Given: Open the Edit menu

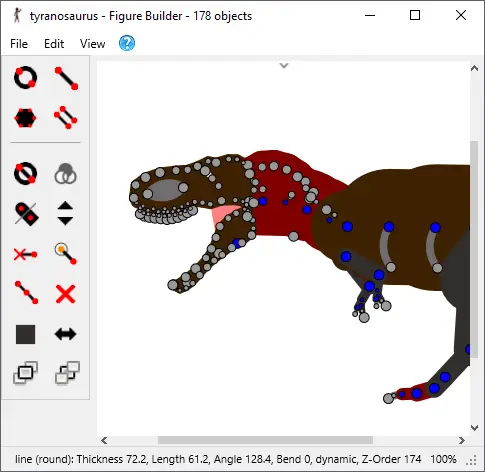Looking at the screenshot, I should pos(54,44).
